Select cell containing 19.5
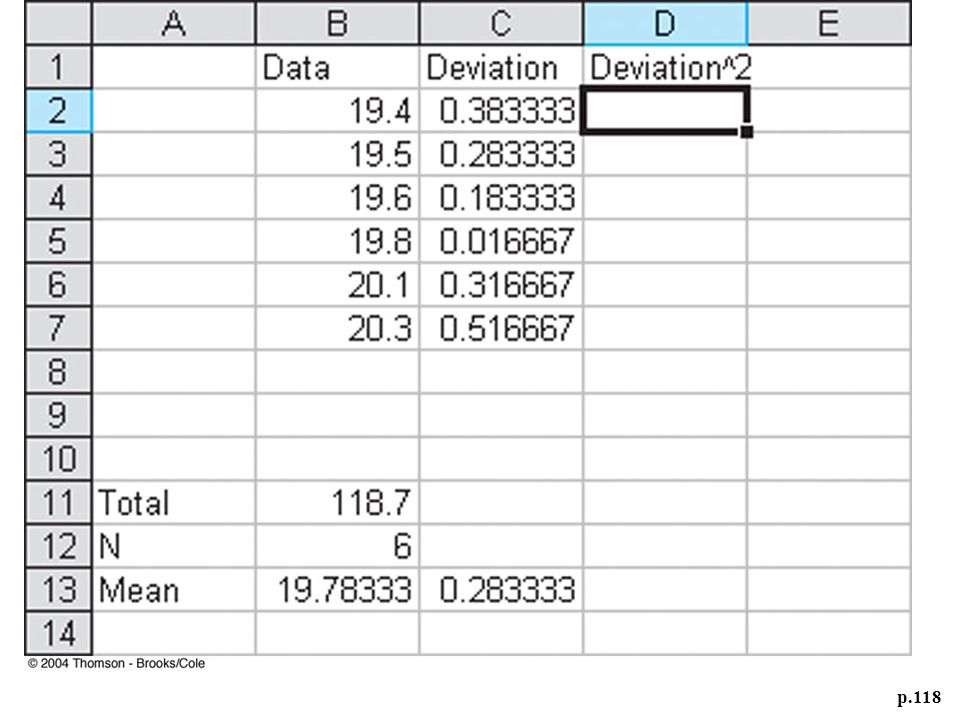960x720 pixels. click(x=337, y=154)
